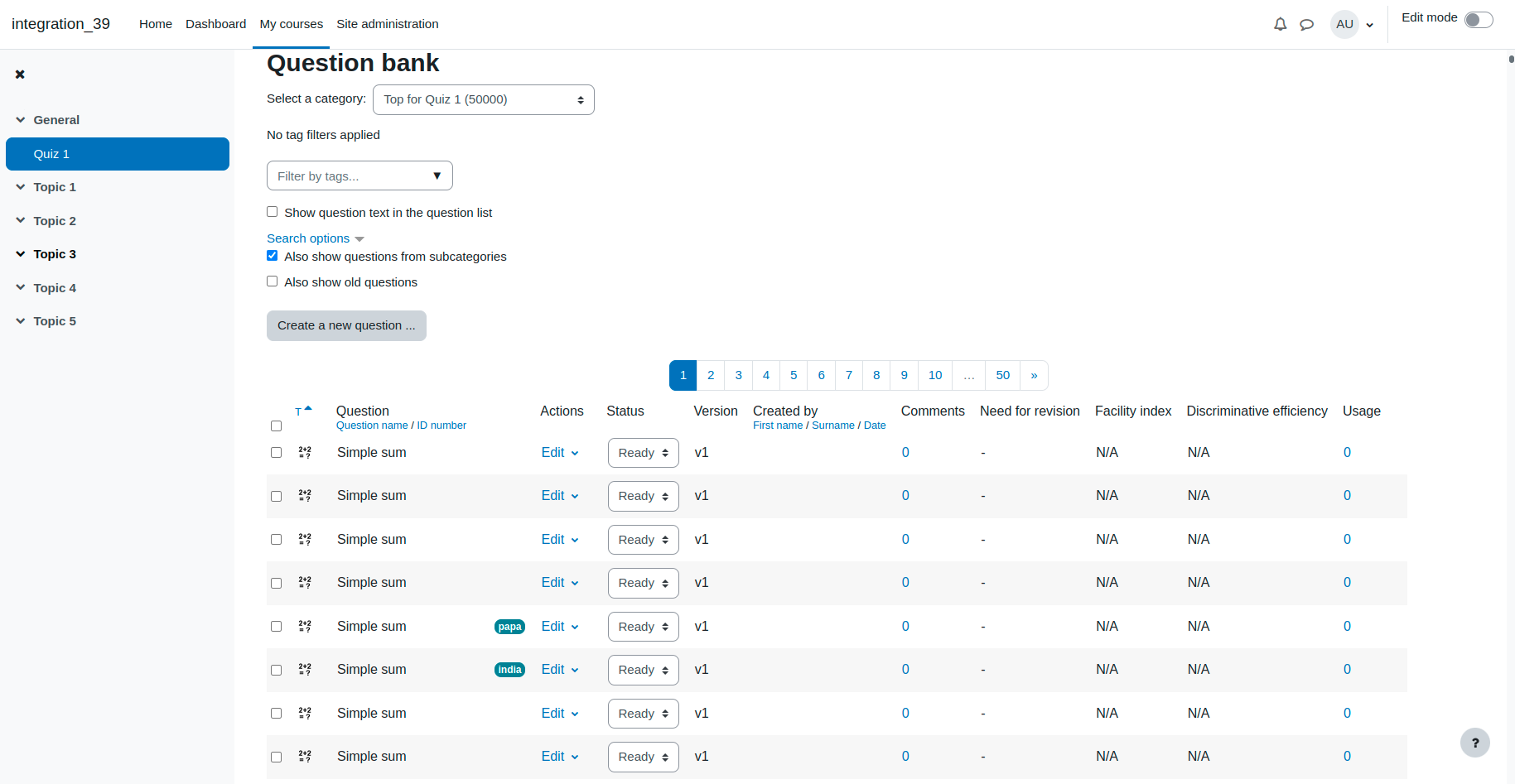Click question type icon beside india-tagged question
The height and width of the screenshot is (784, 1515).
point(305,670)
